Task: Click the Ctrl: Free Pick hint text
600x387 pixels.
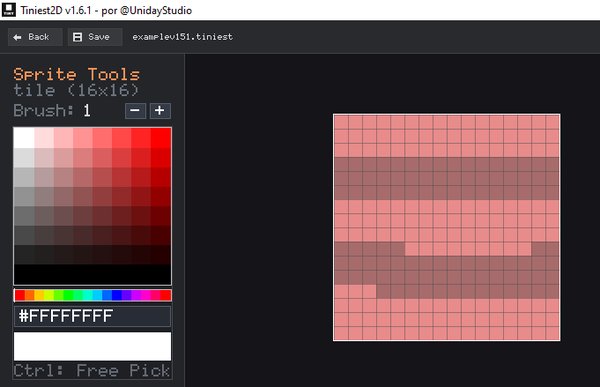Action: point(92,371)
